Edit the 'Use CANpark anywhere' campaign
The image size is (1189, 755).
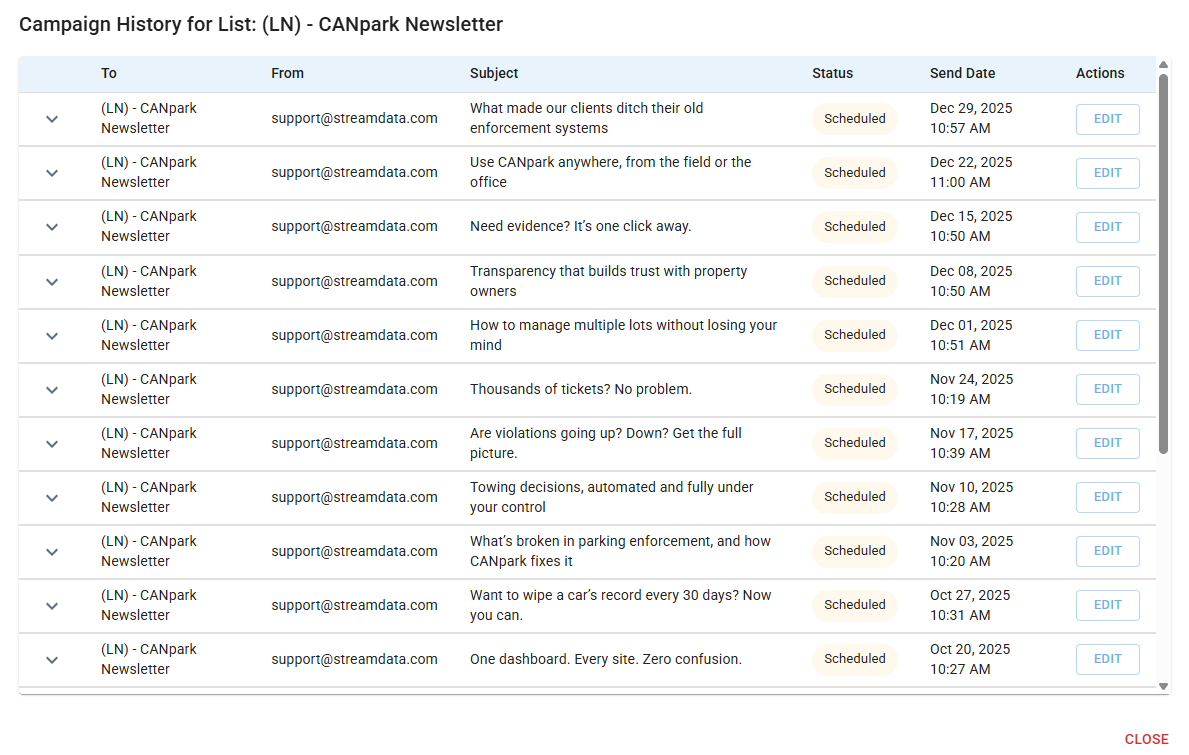pyautogui.click(x=1107, y=173)
